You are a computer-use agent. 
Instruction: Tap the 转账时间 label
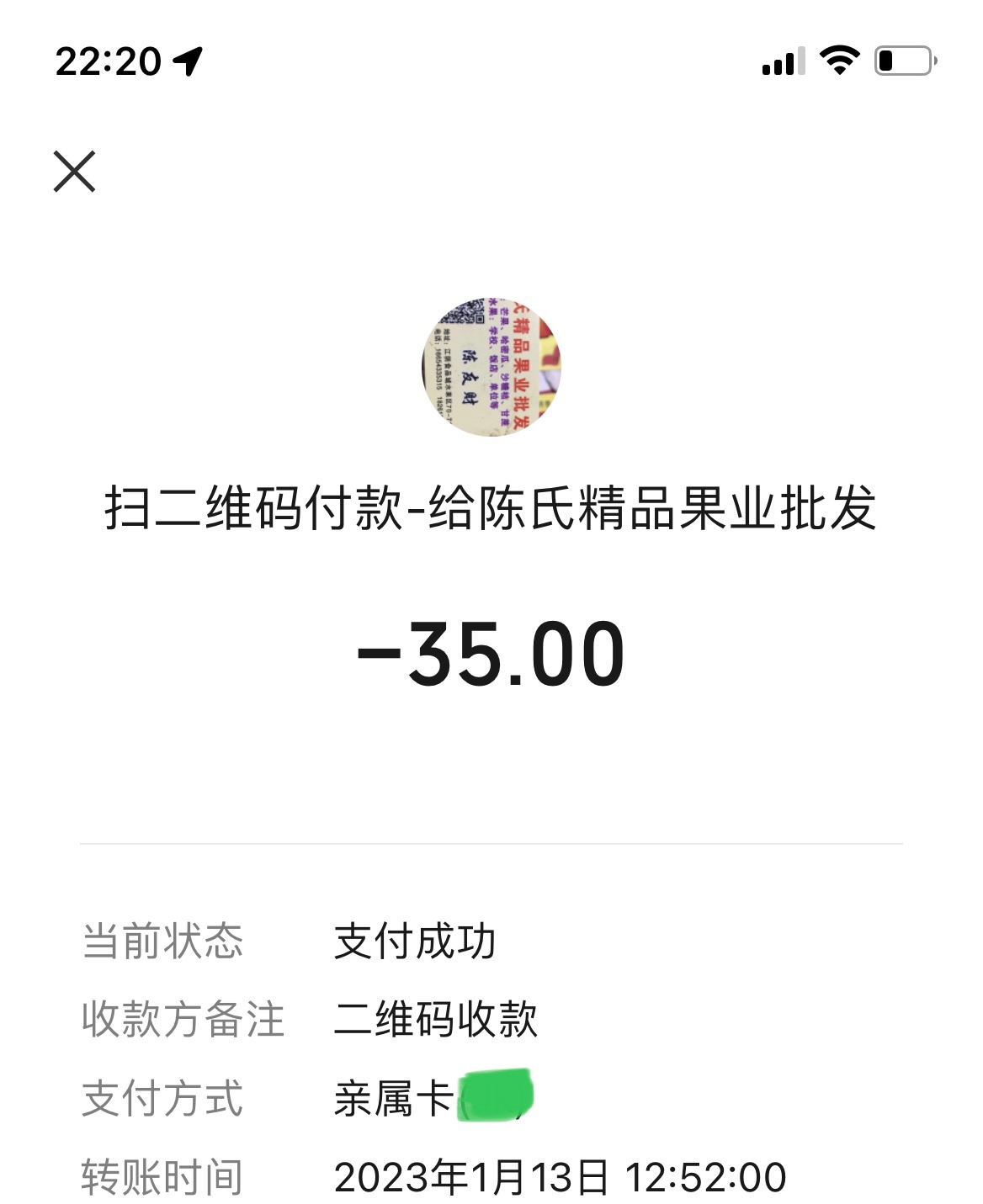pos(162,1177)
